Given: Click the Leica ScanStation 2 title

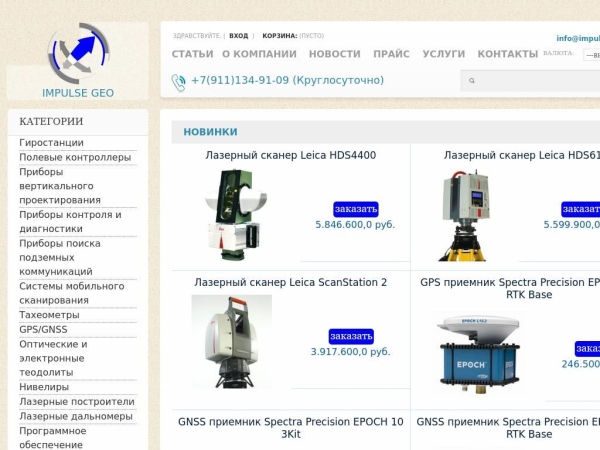Looking at the screenshot, I should point(290,282).
